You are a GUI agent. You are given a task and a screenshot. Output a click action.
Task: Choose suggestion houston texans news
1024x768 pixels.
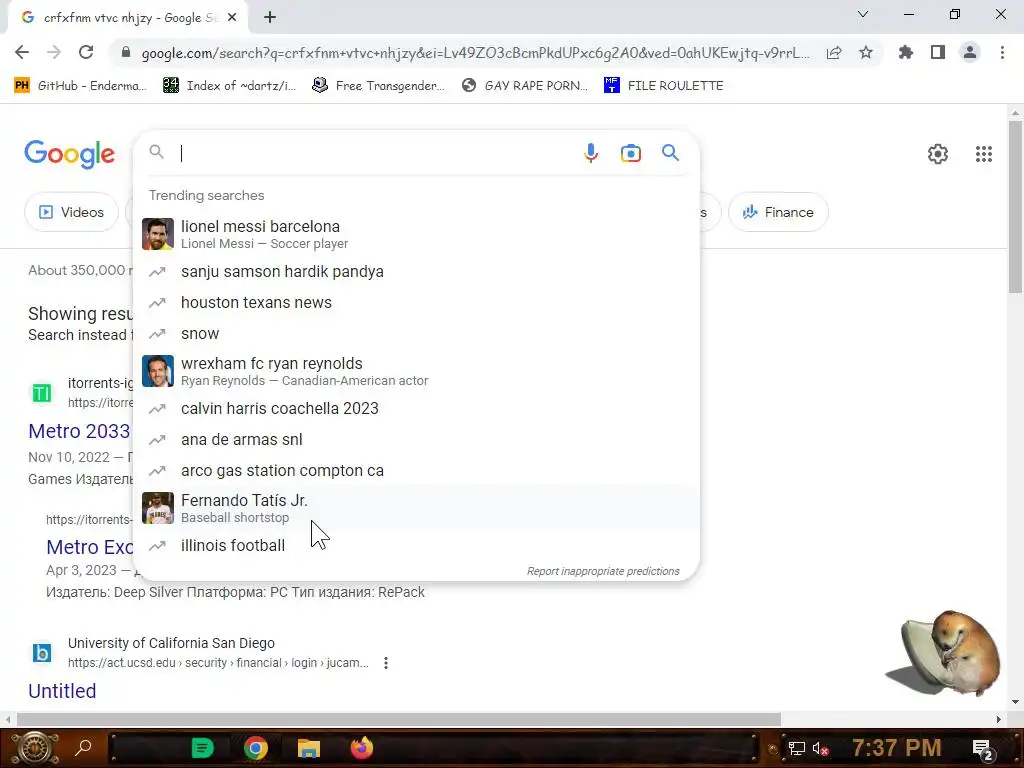coord(416,302)
